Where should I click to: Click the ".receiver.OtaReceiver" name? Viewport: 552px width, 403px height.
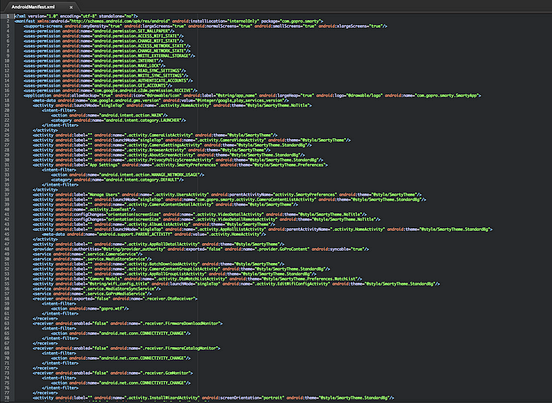coord(168,298)
